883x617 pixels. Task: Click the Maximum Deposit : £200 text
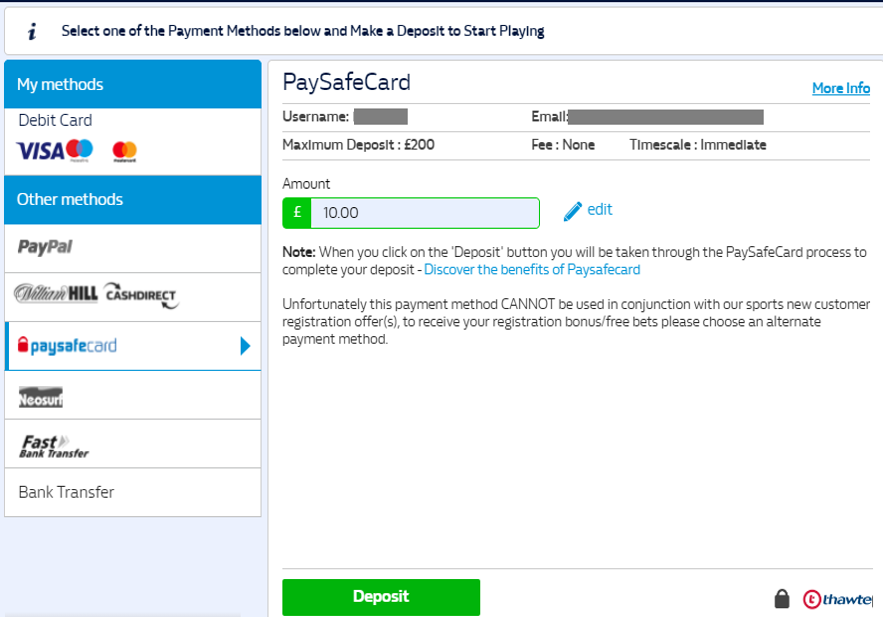[358, 145]
